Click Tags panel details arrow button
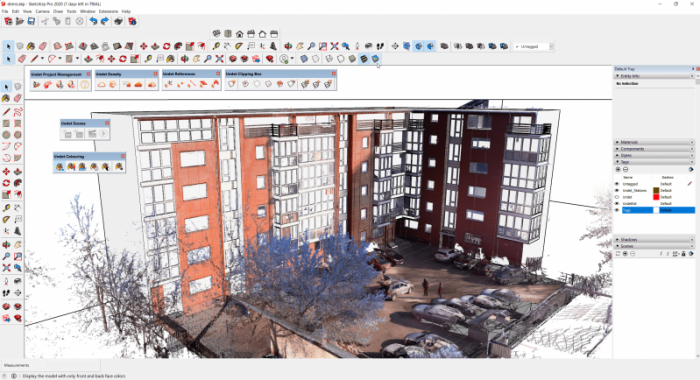Image resolution: width=700 pixels, height=380 pixels. (x=691, y=169)
